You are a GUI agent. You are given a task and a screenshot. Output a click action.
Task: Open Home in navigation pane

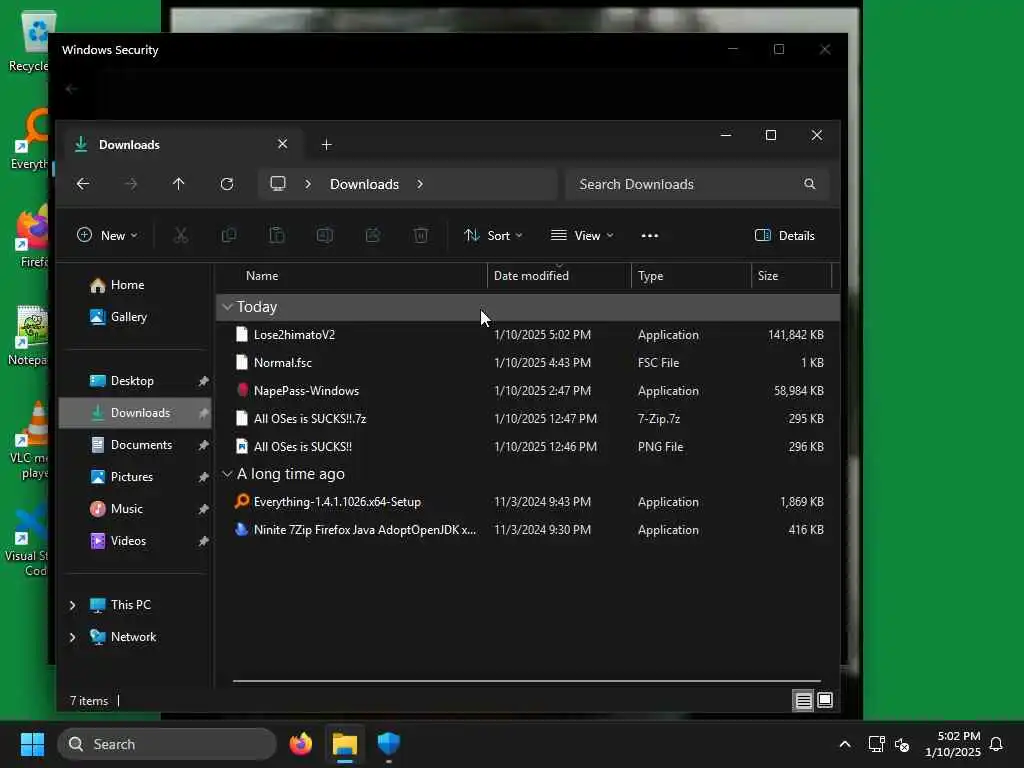[x=134, y=285]
